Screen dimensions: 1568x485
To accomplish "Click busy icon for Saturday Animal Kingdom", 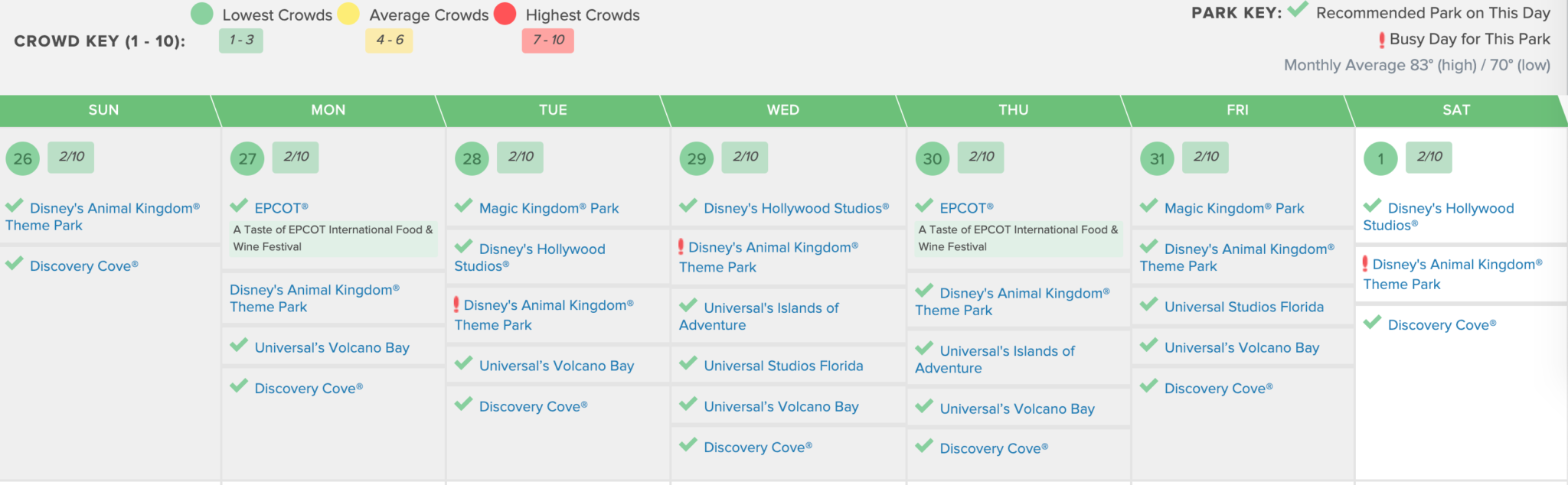I will (1365, 264).
